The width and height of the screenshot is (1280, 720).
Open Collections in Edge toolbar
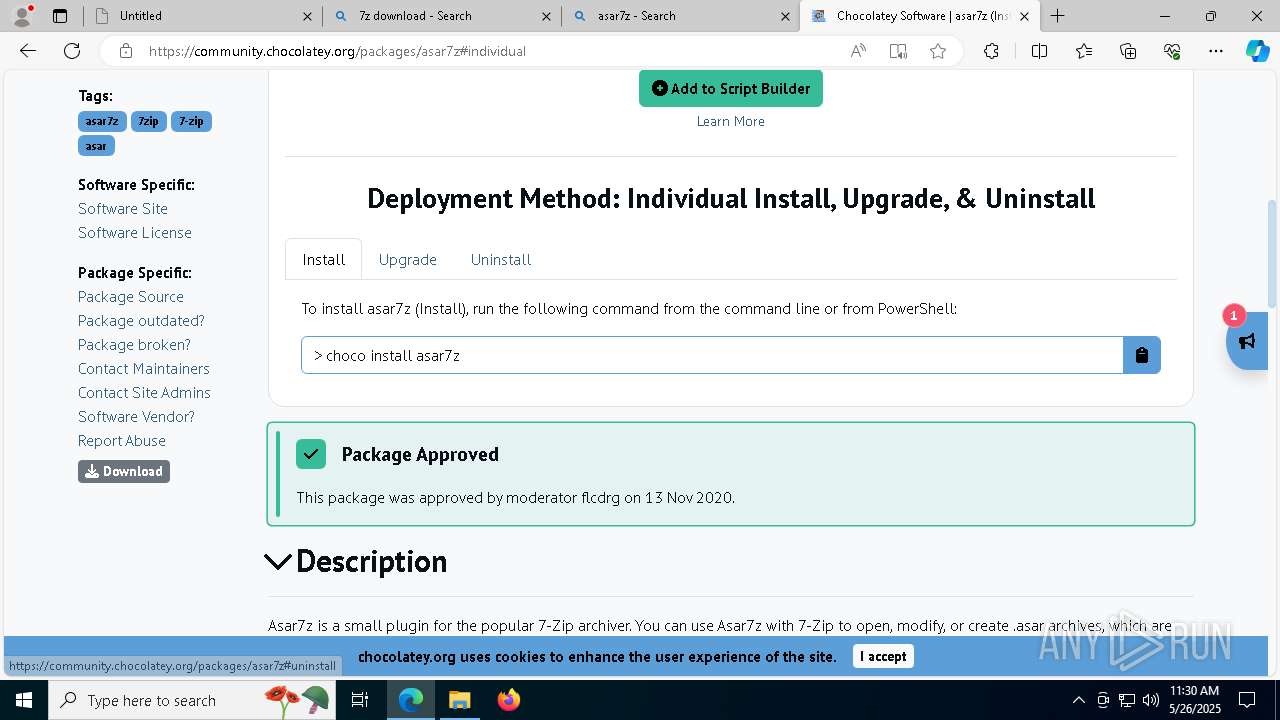pos(1128,51)
